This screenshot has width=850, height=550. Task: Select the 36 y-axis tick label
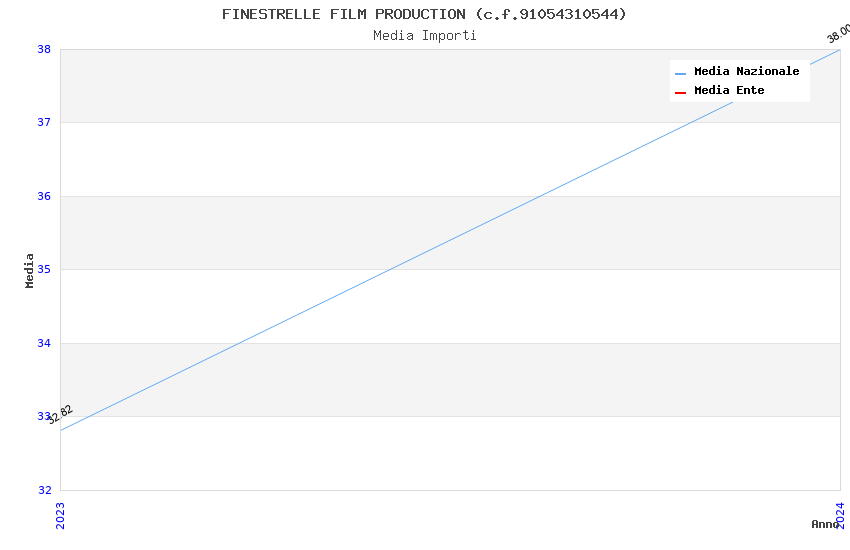pos(44,196)
